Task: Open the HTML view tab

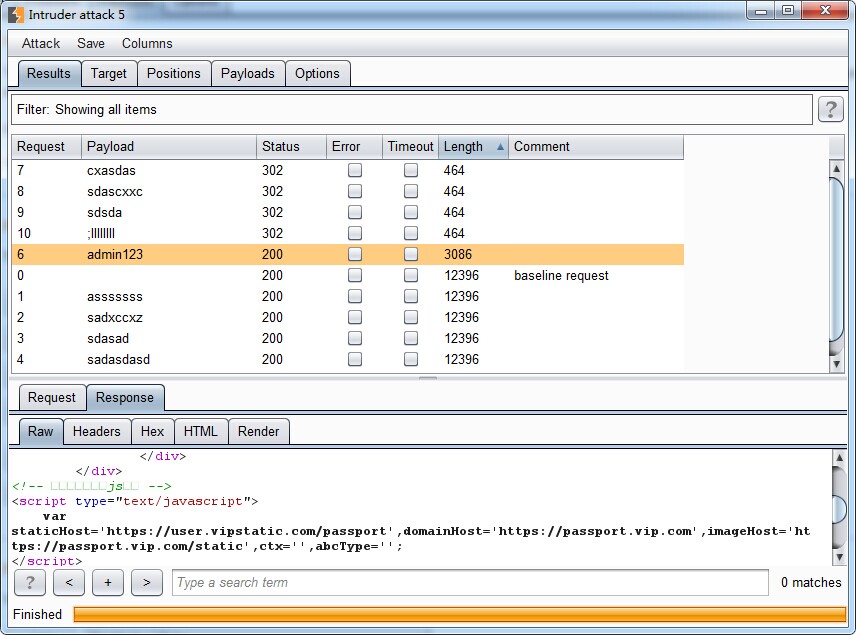Action: [x=200, y=431]
